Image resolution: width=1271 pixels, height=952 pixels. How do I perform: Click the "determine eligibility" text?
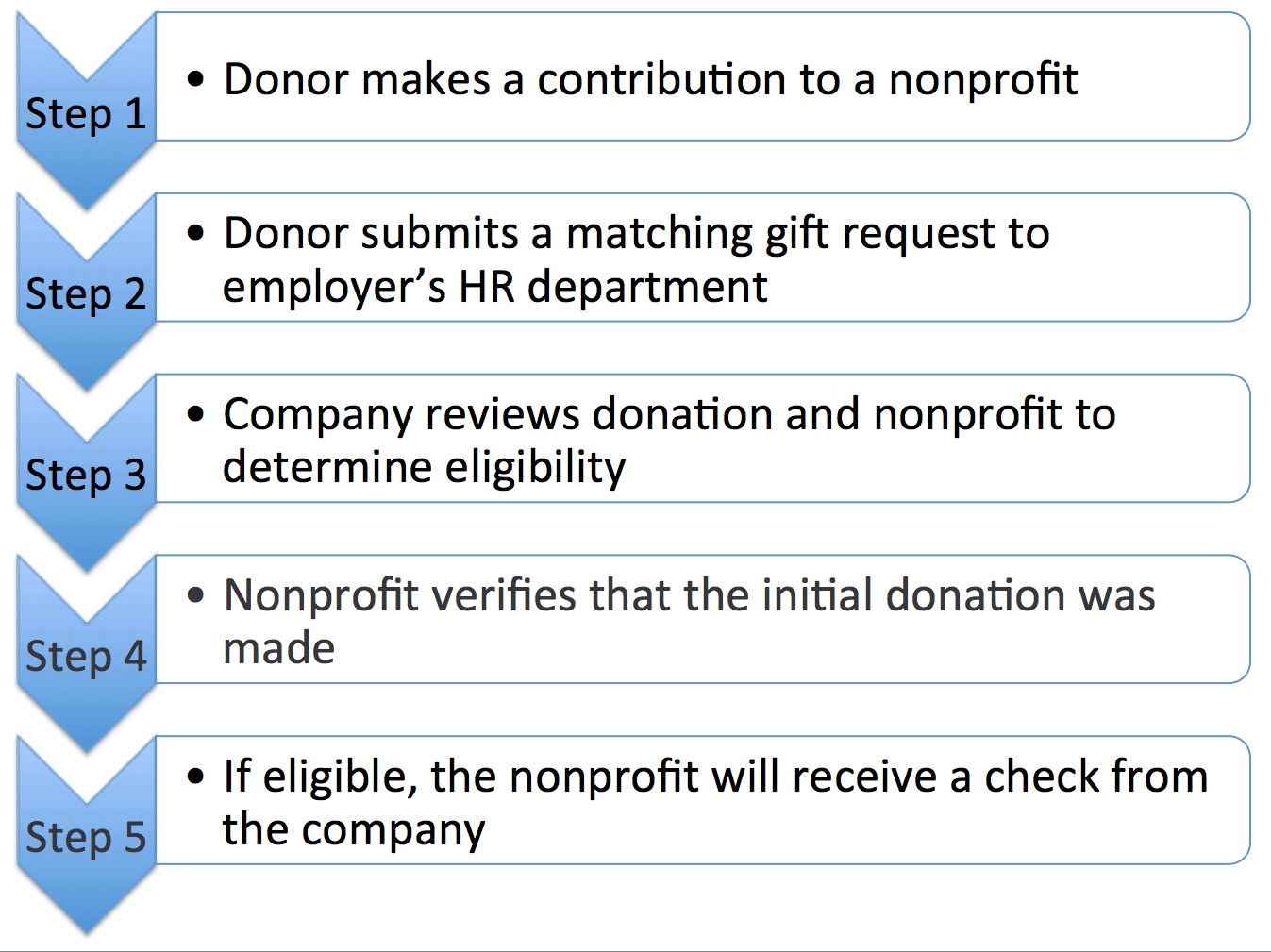click(424, 467)
